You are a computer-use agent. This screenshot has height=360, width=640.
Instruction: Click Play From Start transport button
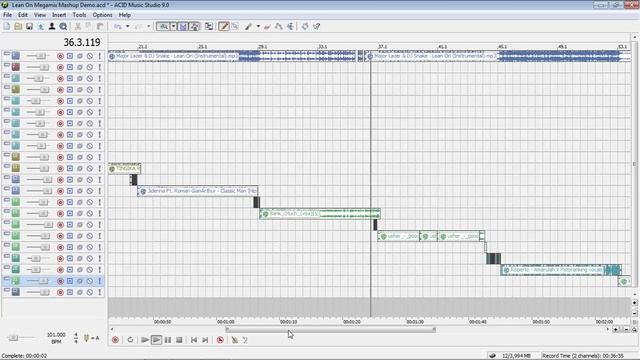coord(144,340)
